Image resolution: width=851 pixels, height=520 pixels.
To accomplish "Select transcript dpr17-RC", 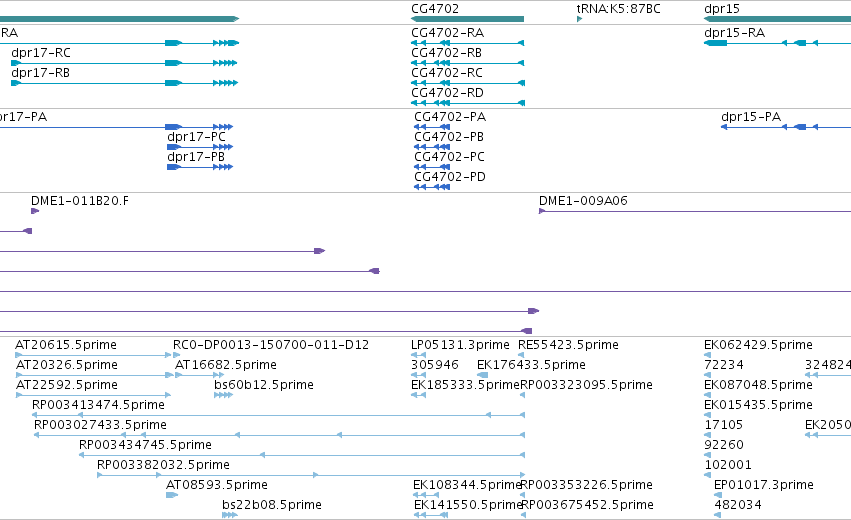I will click(x=41, y=53).
